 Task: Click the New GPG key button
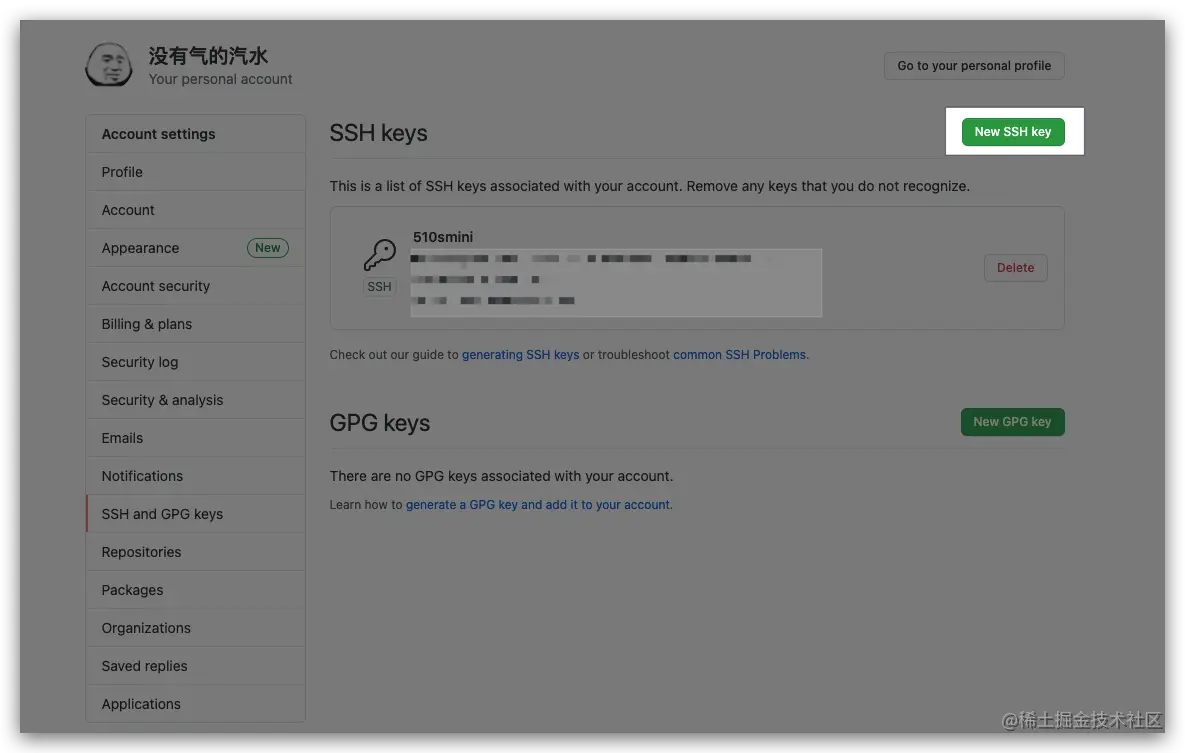pos(1012,422)
